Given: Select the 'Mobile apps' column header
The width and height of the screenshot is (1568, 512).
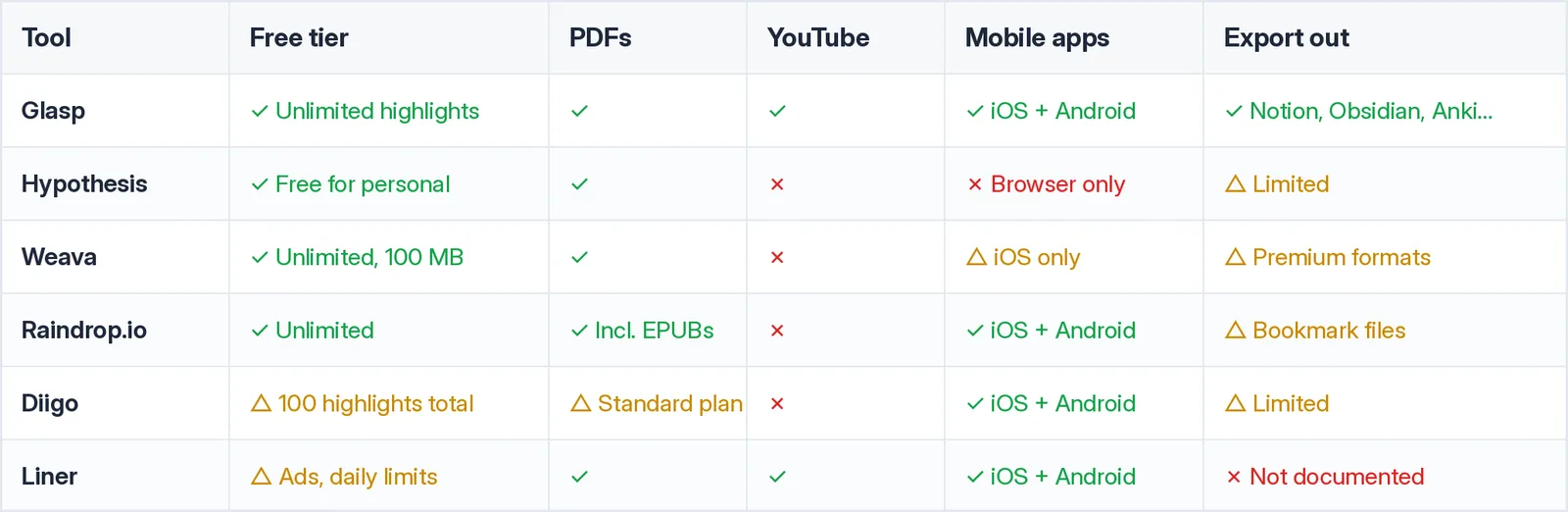Looking at the screenshot, I should [x=1037, y=38].
